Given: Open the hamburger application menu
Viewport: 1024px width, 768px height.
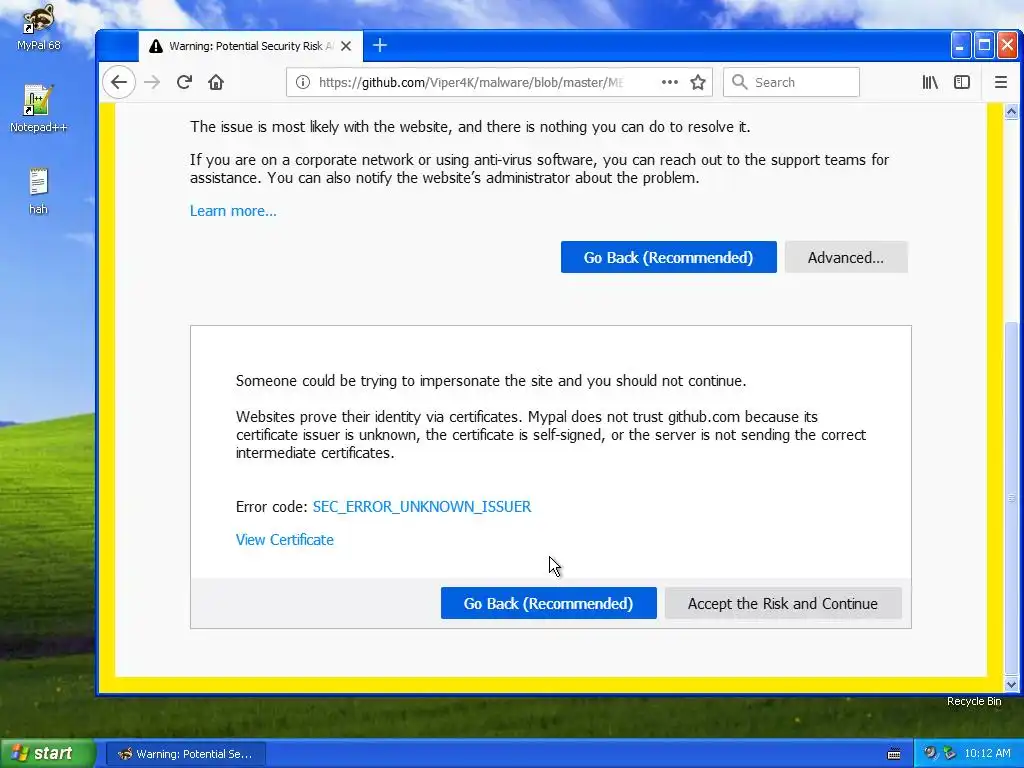Looking at the screenshot, I should [x=1000, y=82].
